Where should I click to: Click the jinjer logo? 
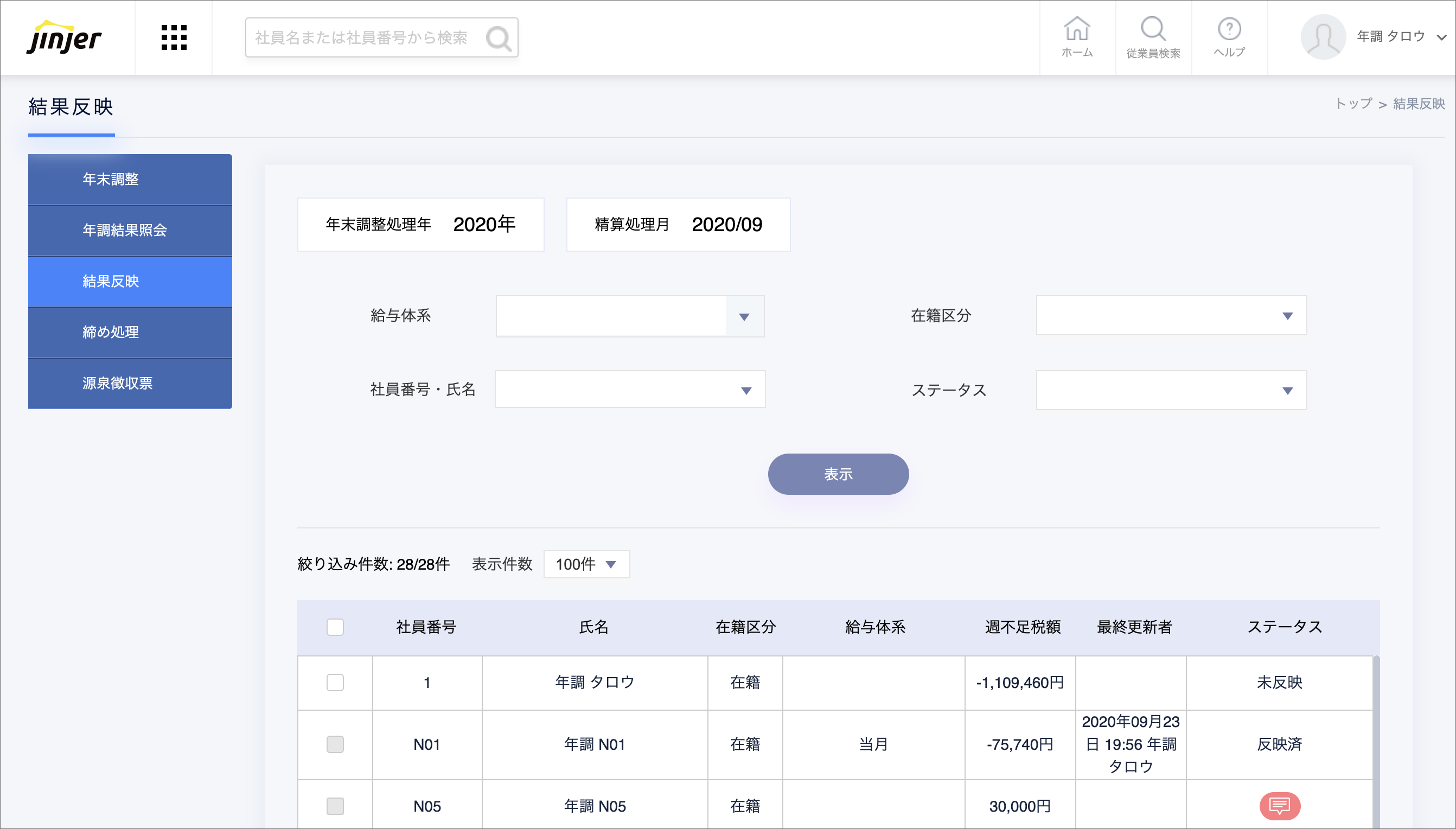64,37
